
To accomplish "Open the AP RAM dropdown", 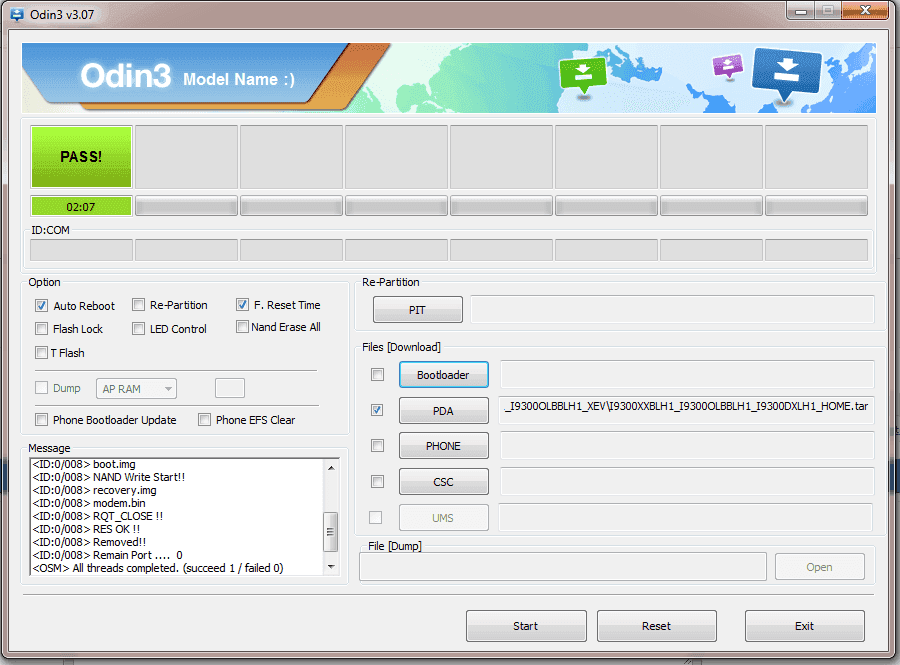I will pos(137,388).
